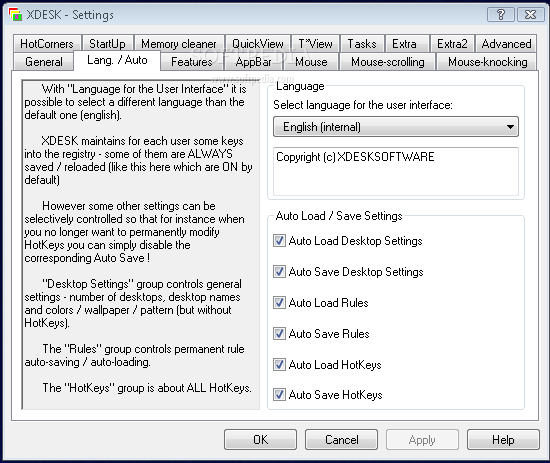Open the StartUp tab

[107, 44]
